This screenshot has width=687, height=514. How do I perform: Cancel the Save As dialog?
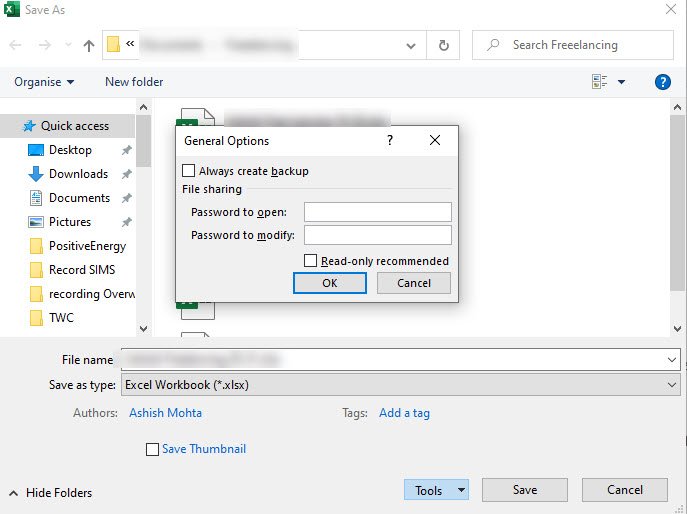click(x=625, y=490)
